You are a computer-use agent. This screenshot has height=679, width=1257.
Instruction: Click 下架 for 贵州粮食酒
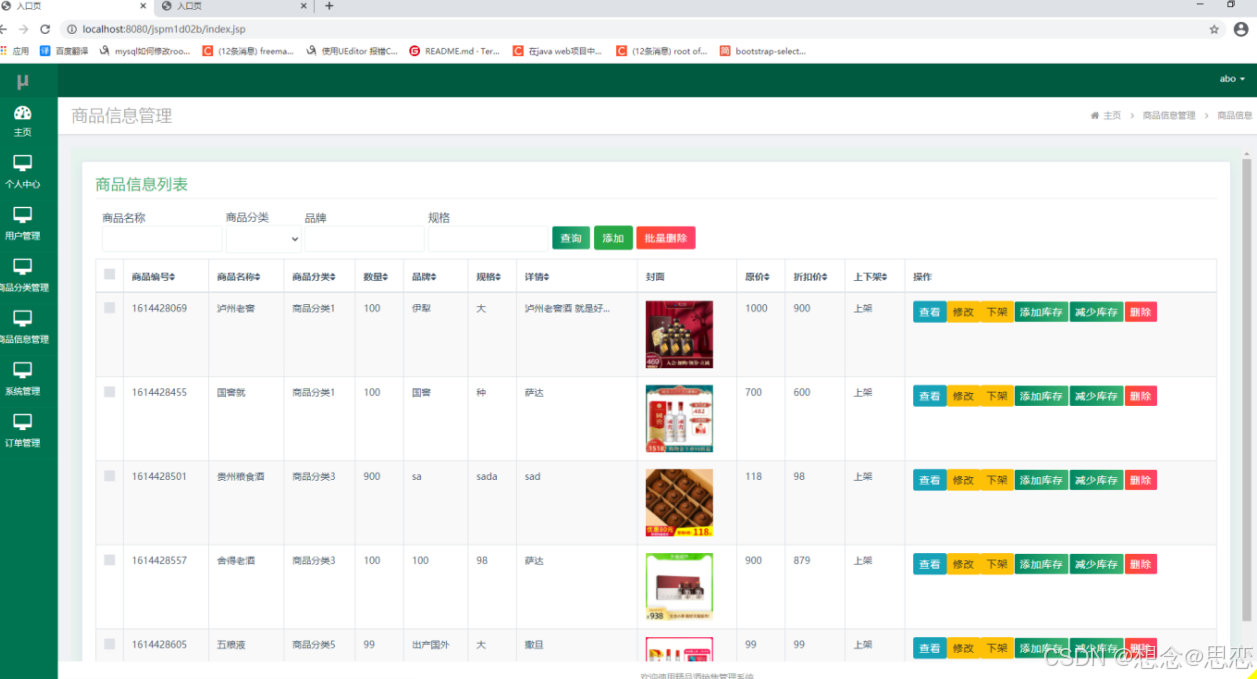click(x=997, y=480)
